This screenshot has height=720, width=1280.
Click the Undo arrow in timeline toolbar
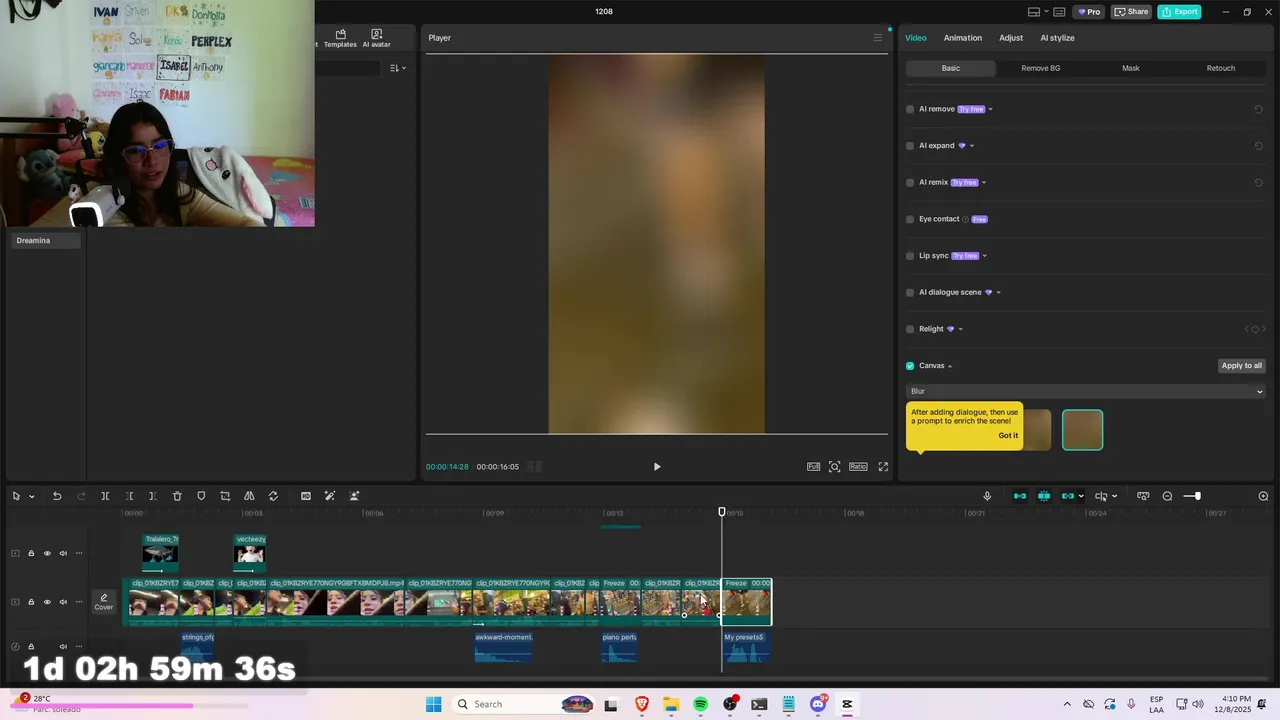57,496
